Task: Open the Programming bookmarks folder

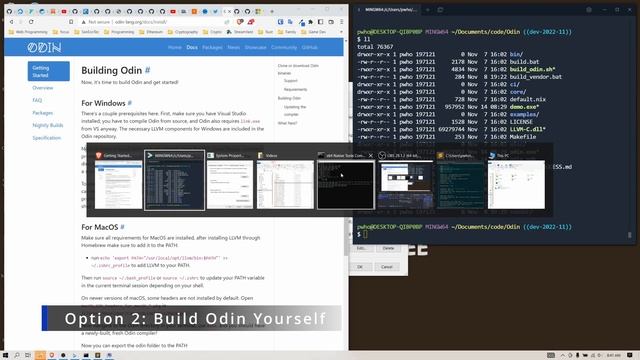Action: (119, 32)
